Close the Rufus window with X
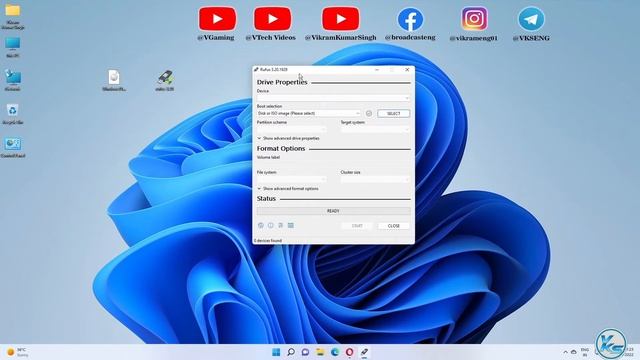640x360 pixels. [407, 70]
